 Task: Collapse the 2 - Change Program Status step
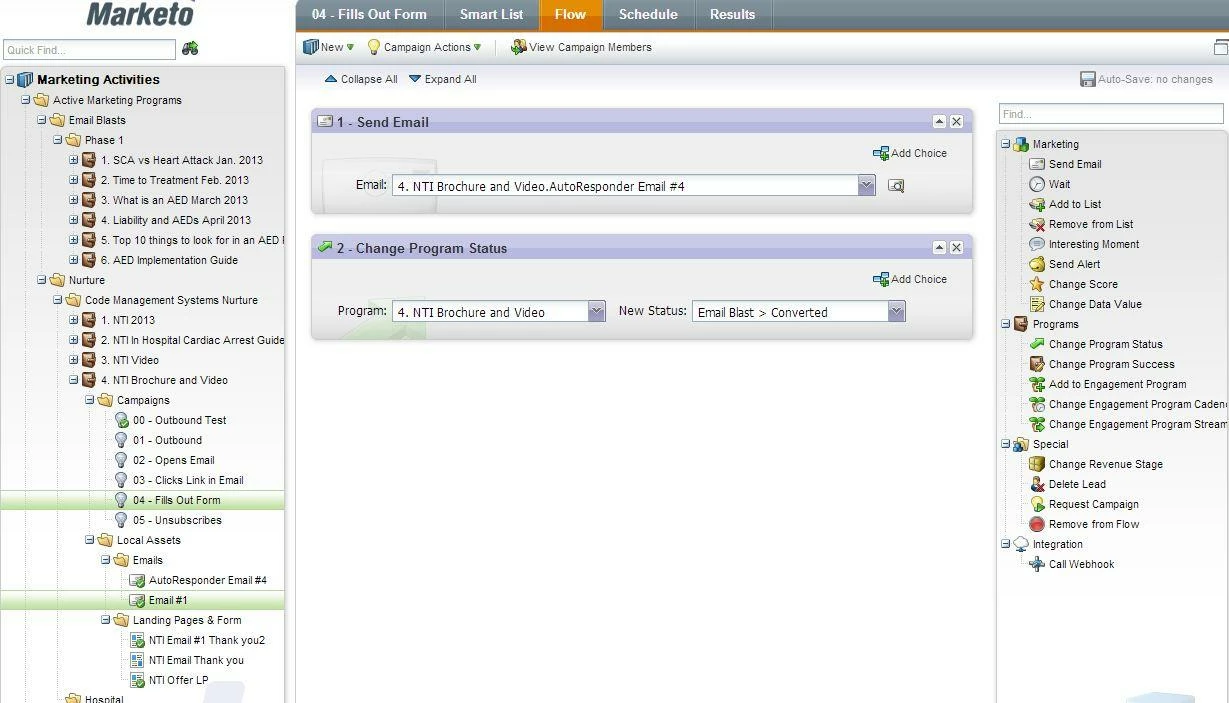[939, 248]
